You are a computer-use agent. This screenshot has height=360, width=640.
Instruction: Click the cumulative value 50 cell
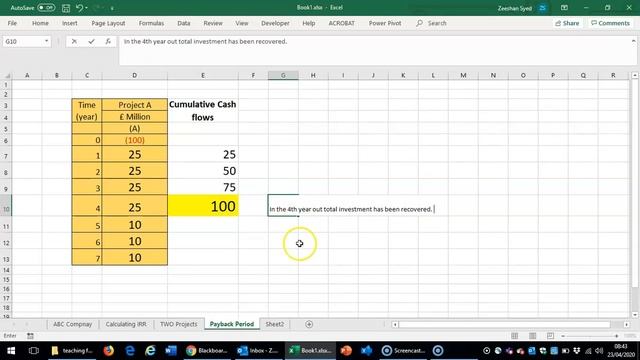(203, 171)
